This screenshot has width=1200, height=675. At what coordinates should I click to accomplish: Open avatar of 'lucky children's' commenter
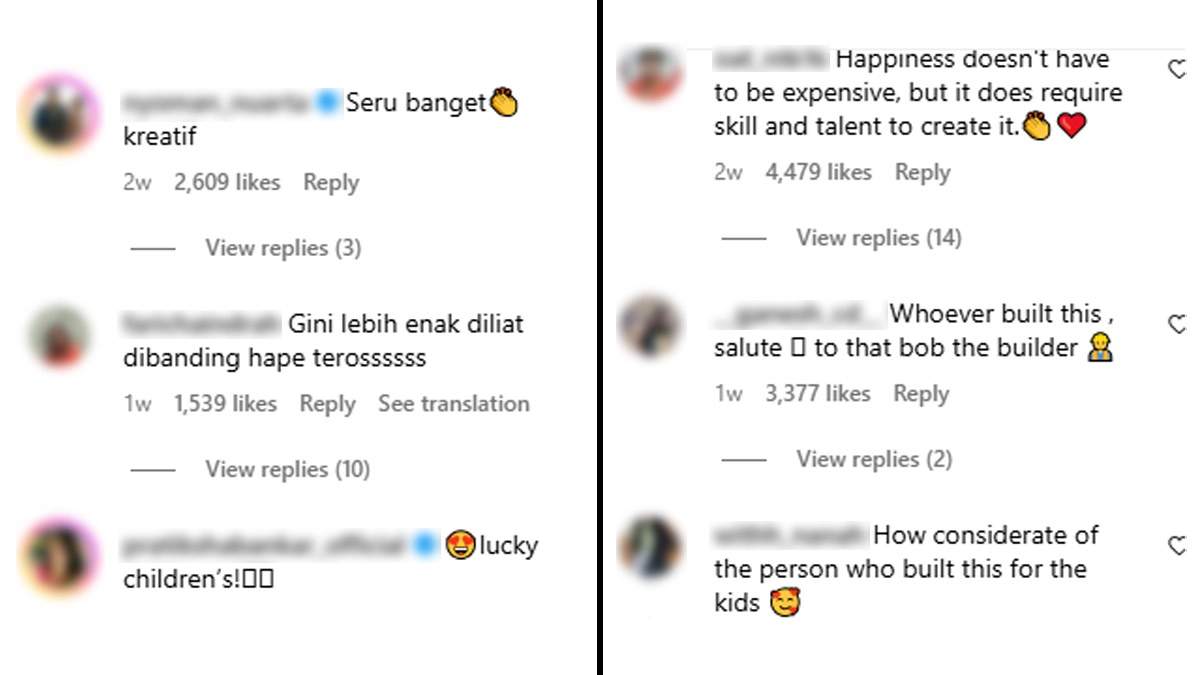pyautogui.click(x=59, y=558)
